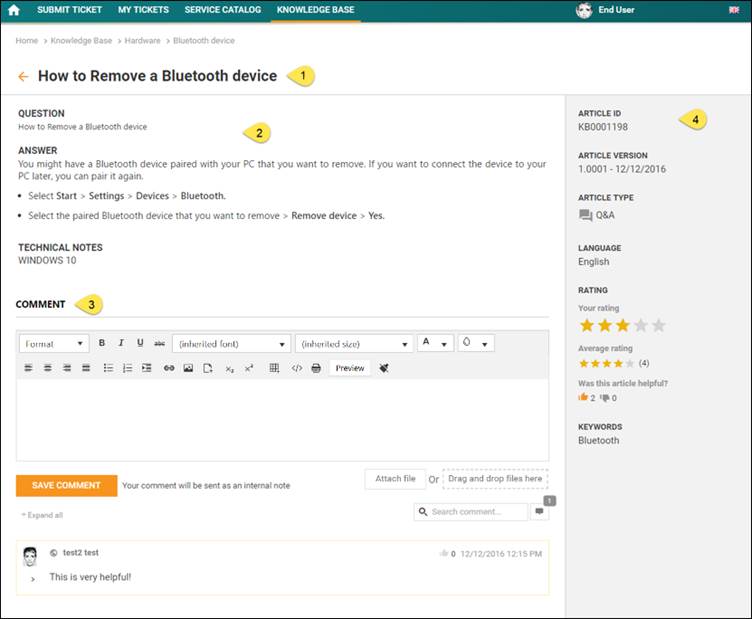Open the Format dropdown
Viewport: 752px width, 619px height.
(54, 343)
